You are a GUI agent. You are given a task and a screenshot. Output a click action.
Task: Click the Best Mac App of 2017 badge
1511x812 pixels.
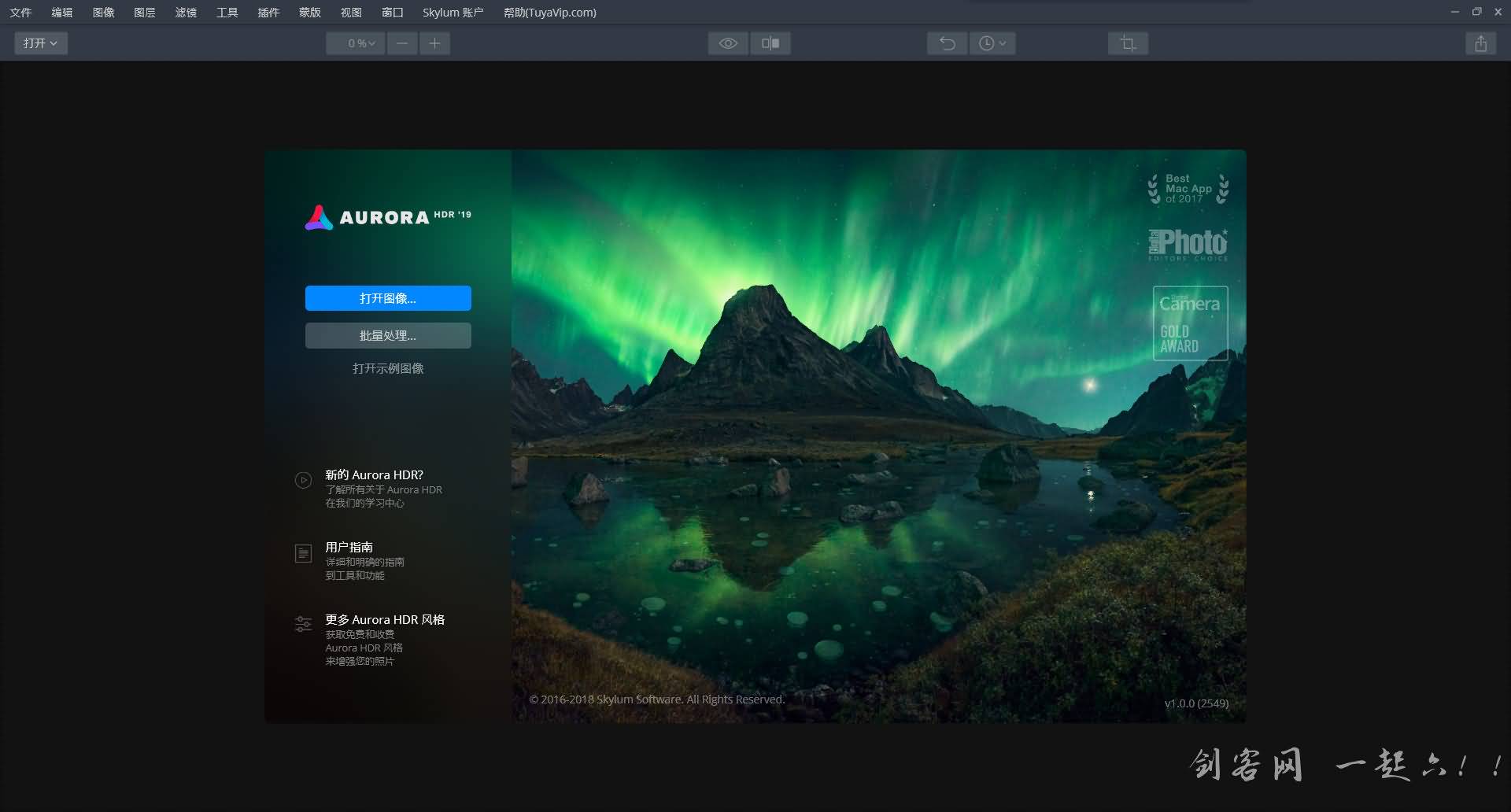(x=1188, y=189)
